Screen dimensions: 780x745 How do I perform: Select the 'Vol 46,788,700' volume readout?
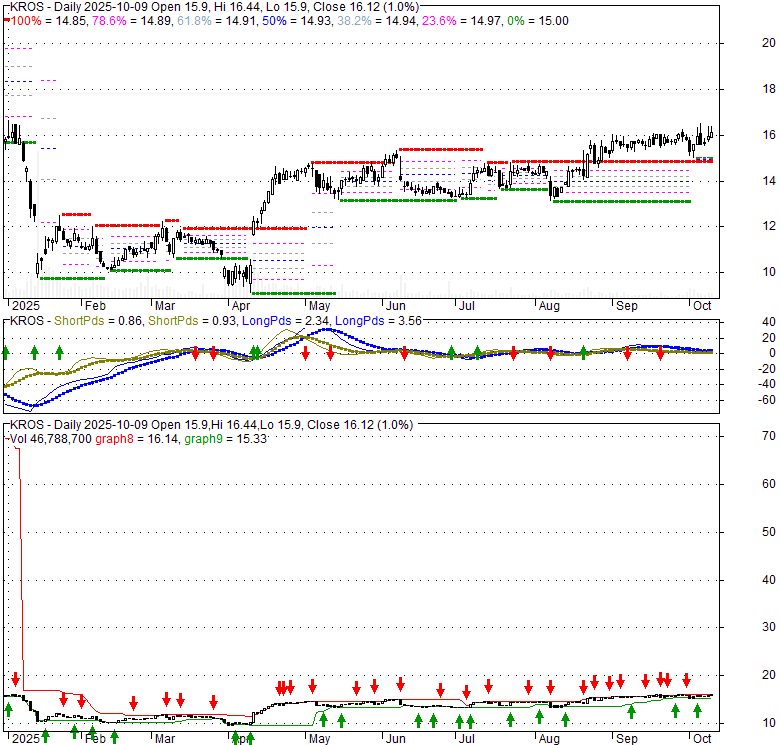coord(51,439)
